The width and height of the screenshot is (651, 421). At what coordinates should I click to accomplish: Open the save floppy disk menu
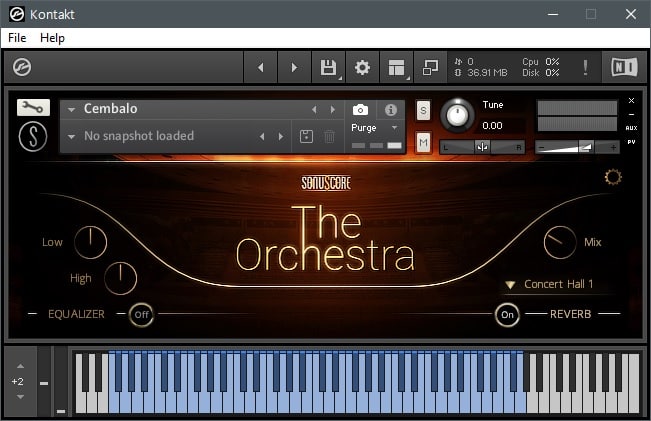(x=328, y=67)
